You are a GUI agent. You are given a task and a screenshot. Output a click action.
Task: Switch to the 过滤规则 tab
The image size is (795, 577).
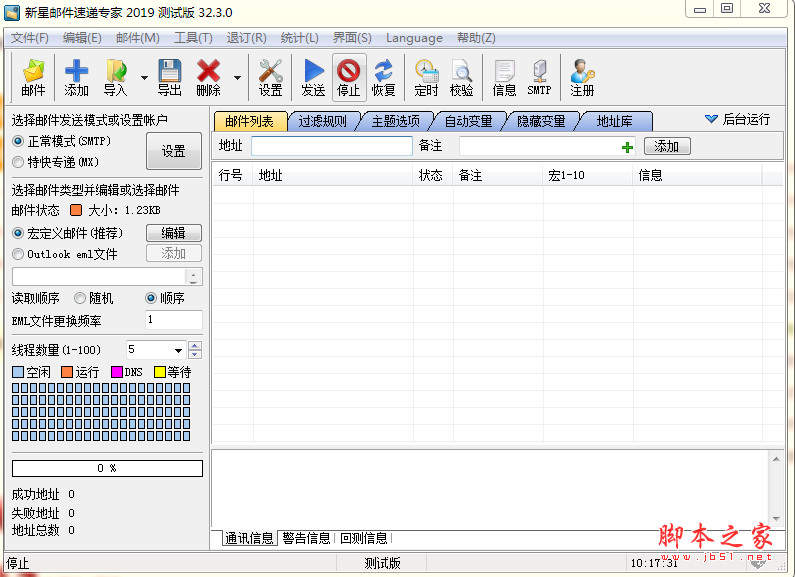(x=322, y=121)
